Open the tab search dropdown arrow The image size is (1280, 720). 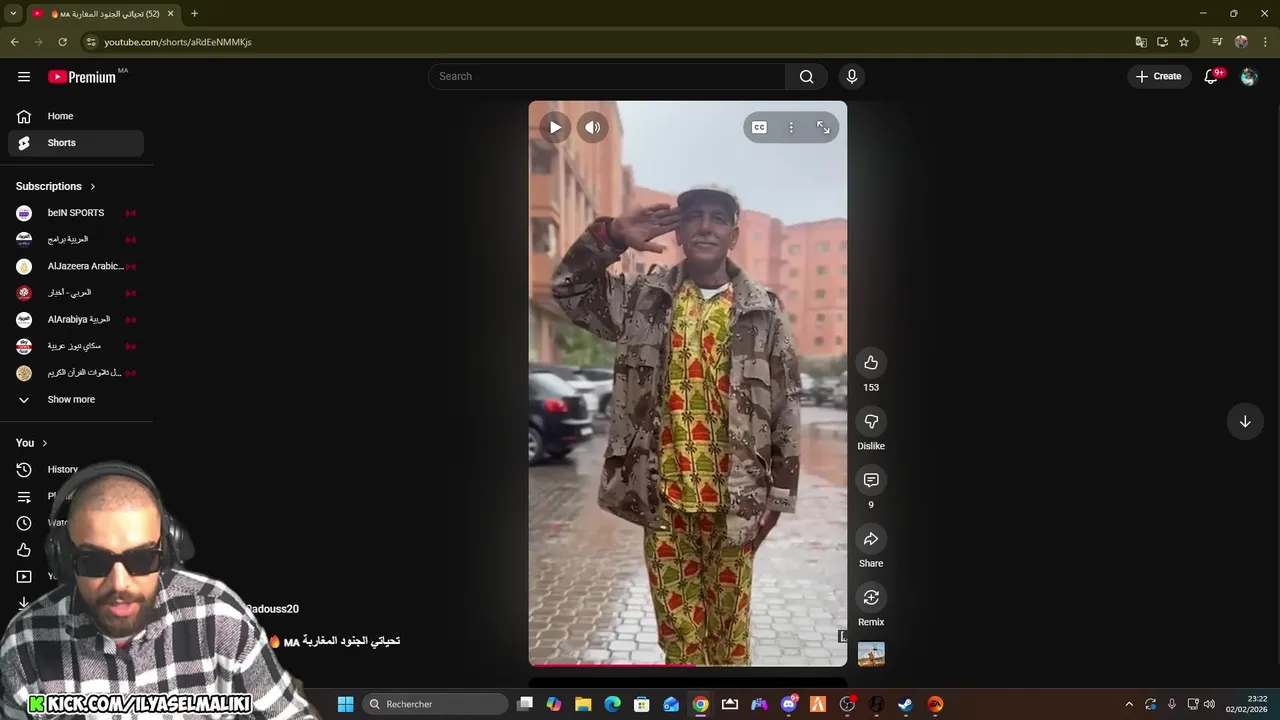coord(13,14)
